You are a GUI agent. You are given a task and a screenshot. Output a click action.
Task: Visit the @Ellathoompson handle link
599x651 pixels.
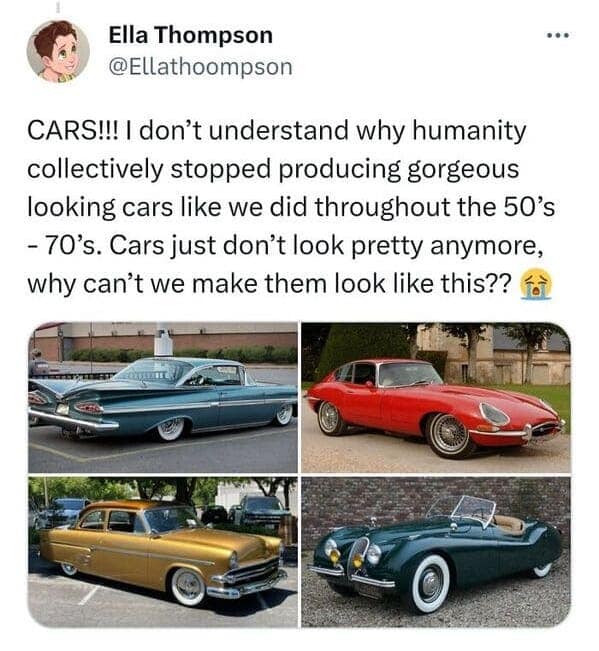pos(200,67)
